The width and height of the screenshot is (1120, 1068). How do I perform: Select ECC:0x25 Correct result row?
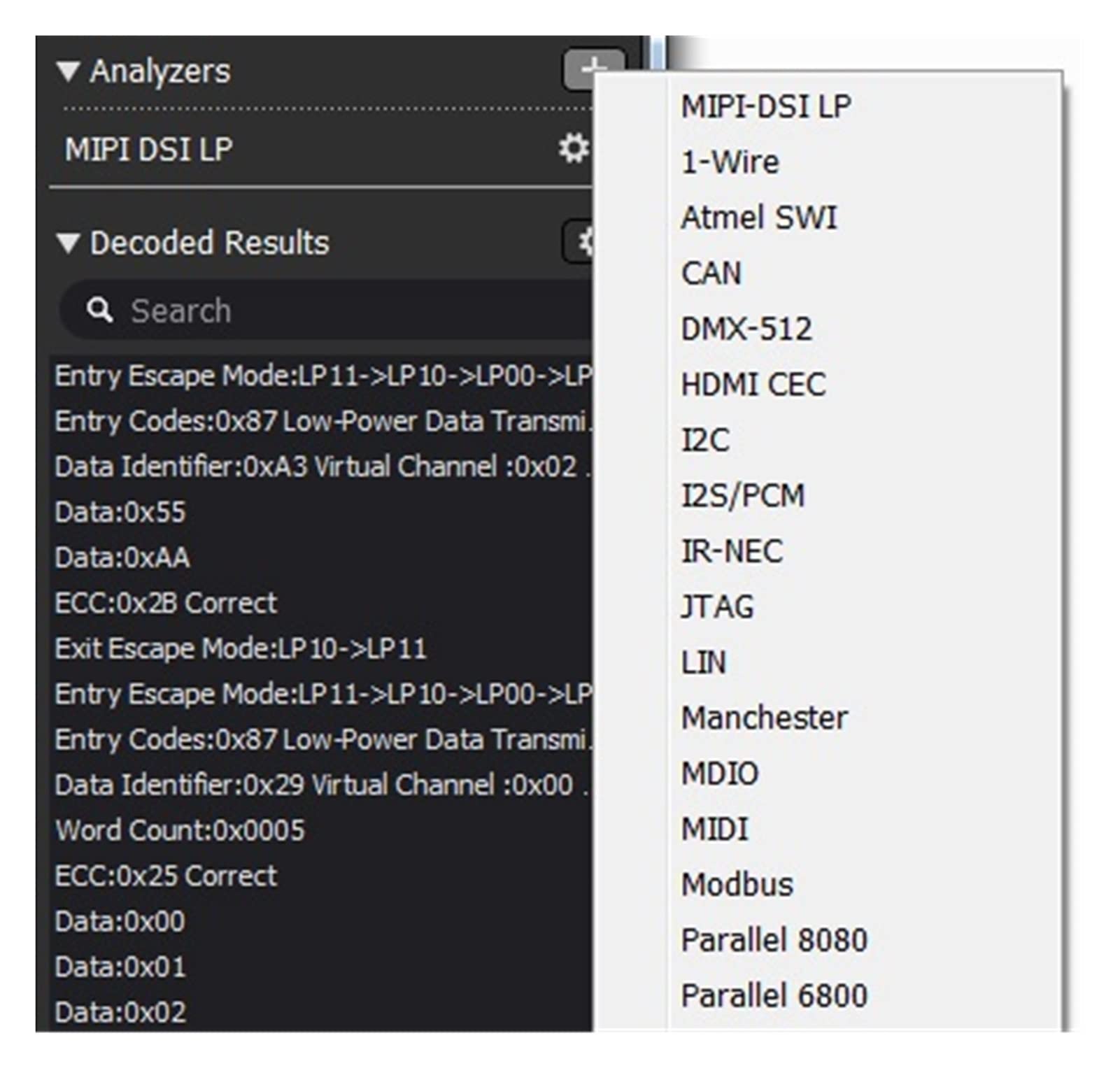click(x=322, y=876)
